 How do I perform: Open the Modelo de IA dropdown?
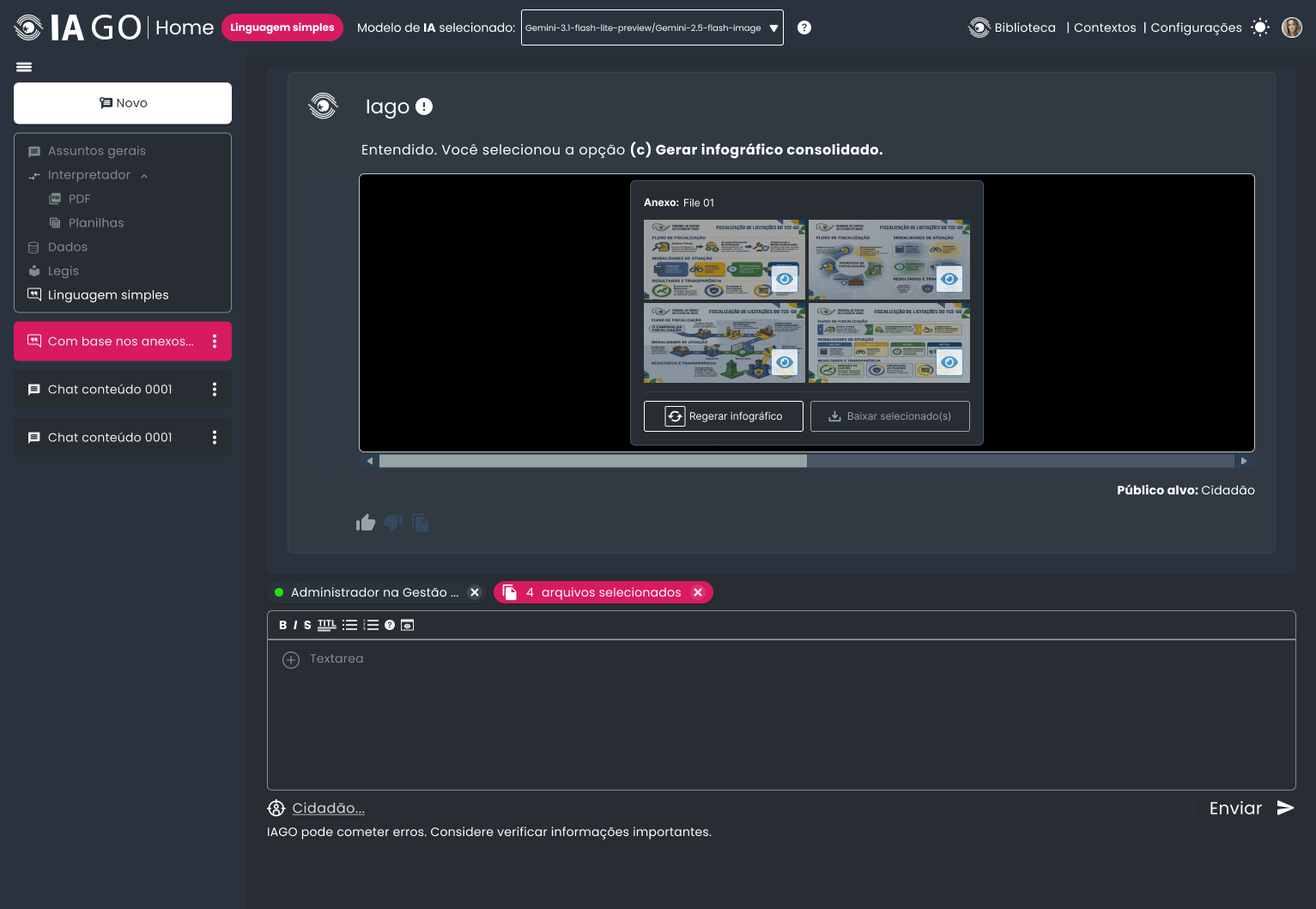[x=652, y=27]
